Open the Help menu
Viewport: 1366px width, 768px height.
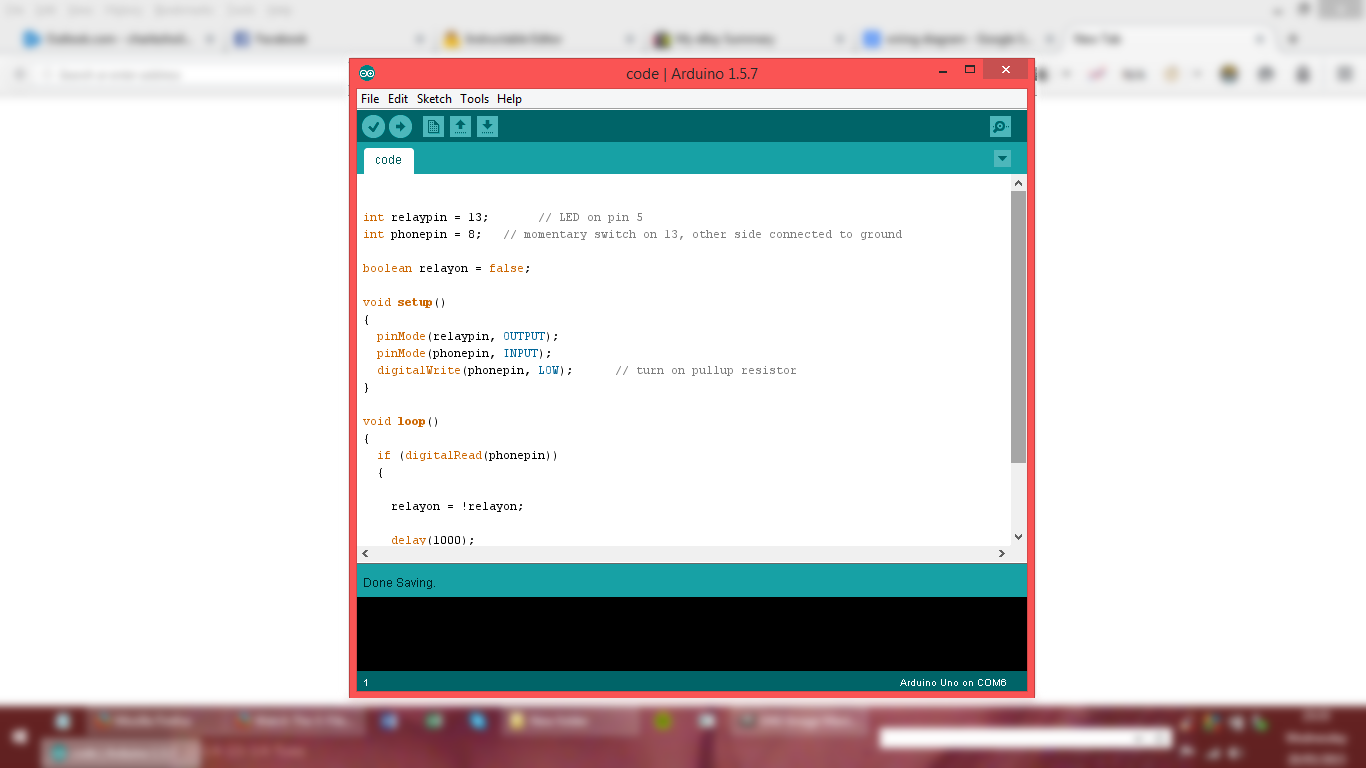coord(510,99)
